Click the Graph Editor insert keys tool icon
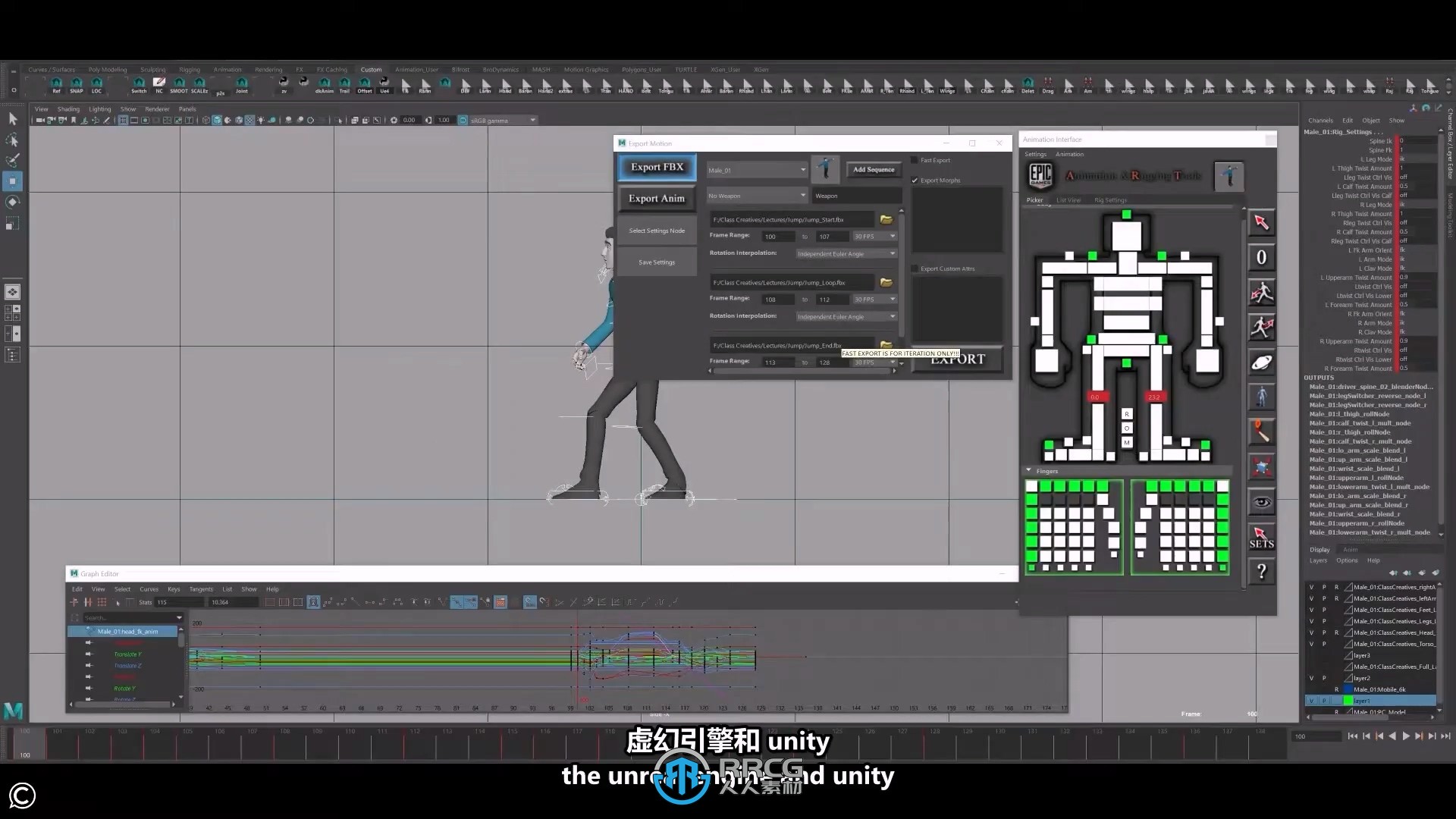This screenshot has width=1456, height=819. pyautogui.click(x=88, y=602)
